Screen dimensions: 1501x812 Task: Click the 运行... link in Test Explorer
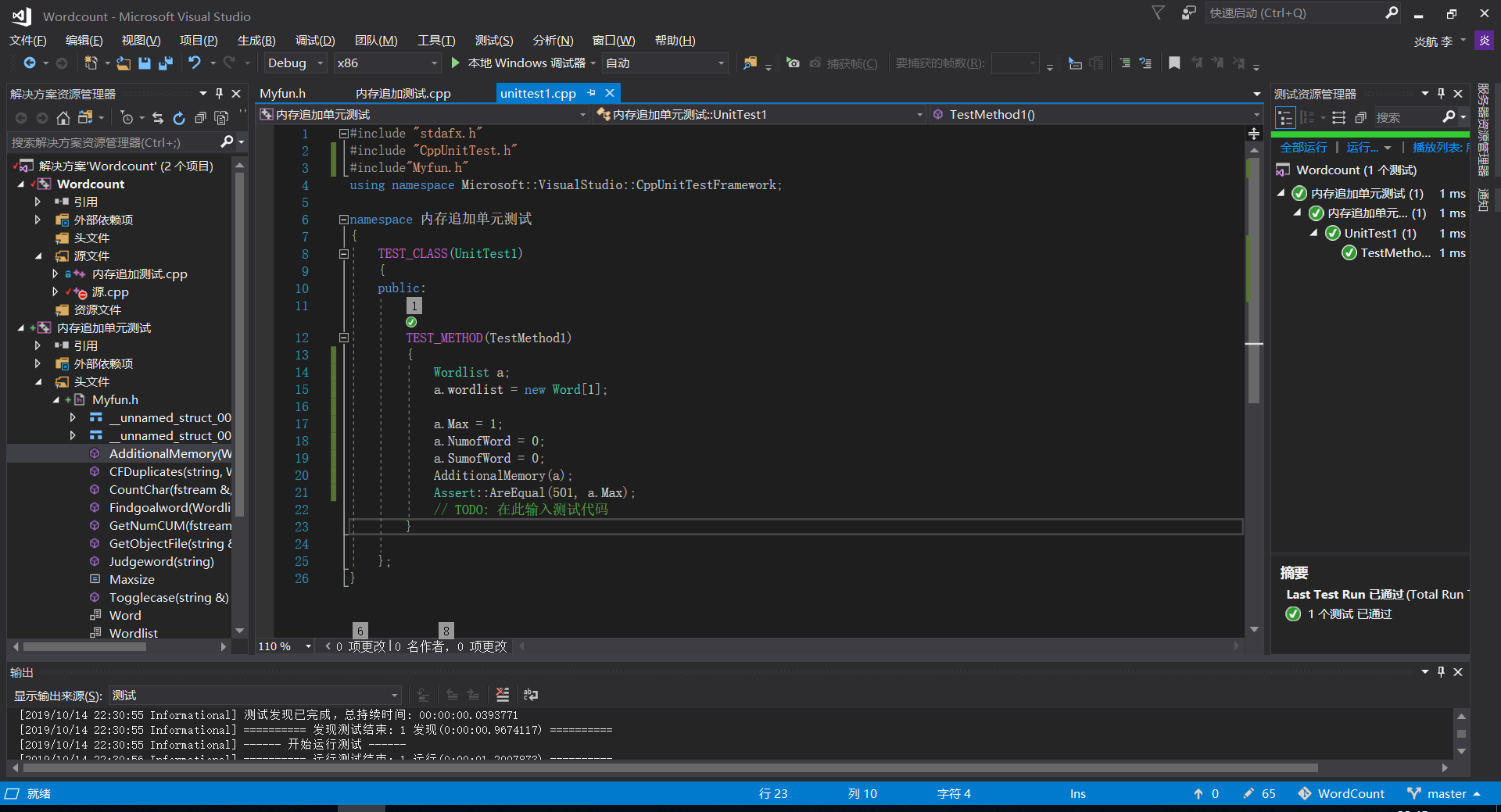pyautogui.click(x=1362, y=148)
